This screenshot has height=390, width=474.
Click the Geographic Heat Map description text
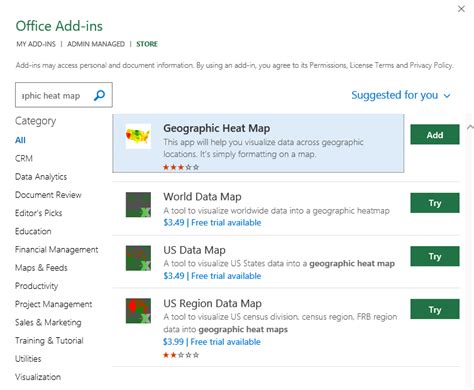[263, 148]
